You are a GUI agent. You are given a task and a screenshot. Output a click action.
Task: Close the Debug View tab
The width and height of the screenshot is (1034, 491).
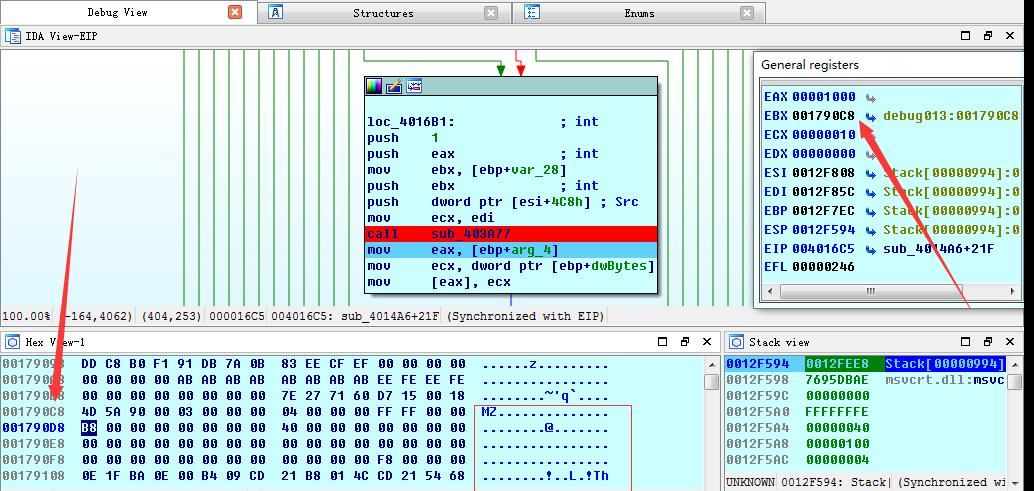(x=235, y=12)
